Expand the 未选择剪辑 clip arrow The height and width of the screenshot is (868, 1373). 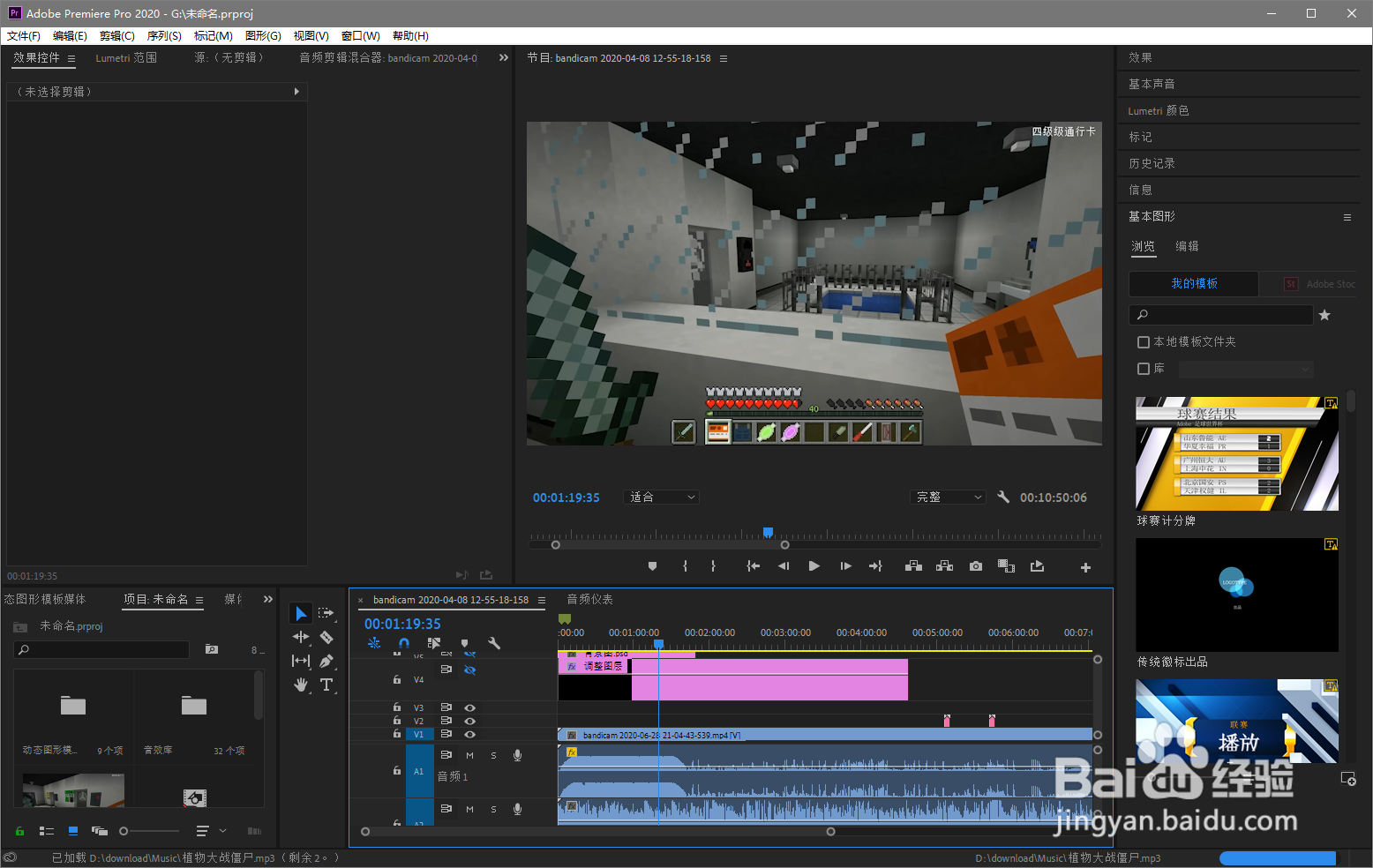[x=296, y=91]
